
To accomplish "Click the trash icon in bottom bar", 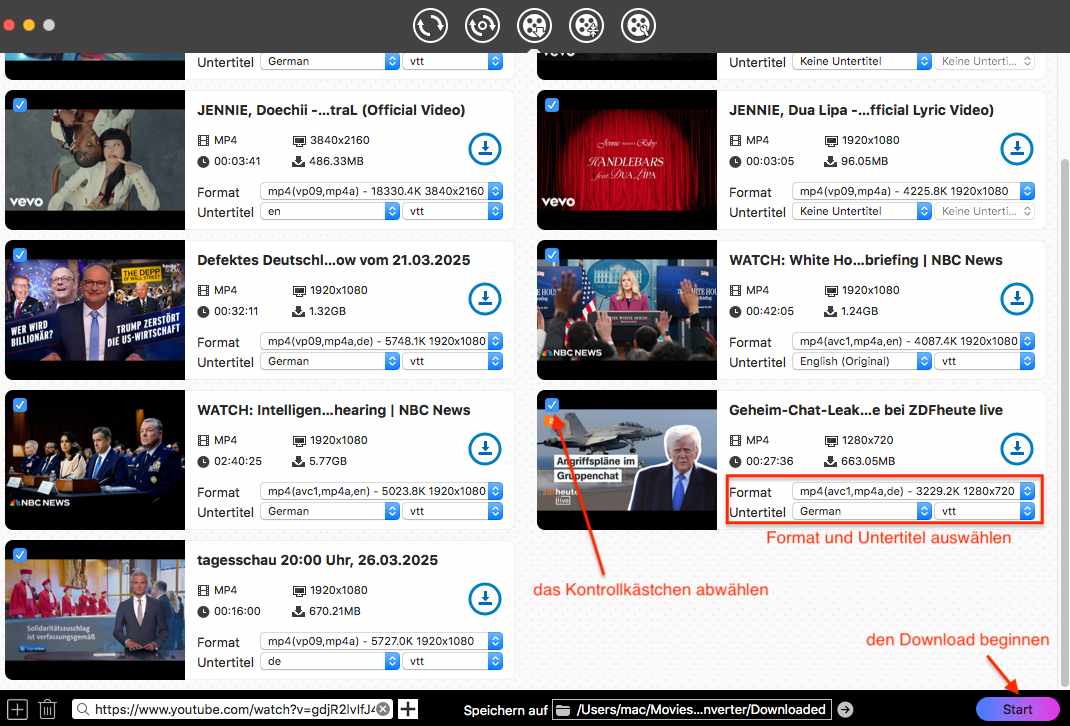I will coord(47,709).
